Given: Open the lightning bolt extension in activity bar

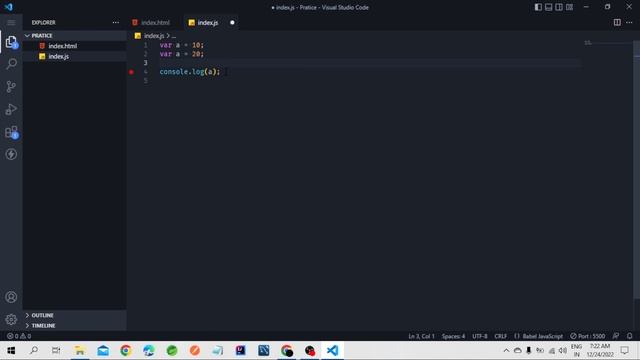Looking at the screenshot, I should click(x=11, y=154).
